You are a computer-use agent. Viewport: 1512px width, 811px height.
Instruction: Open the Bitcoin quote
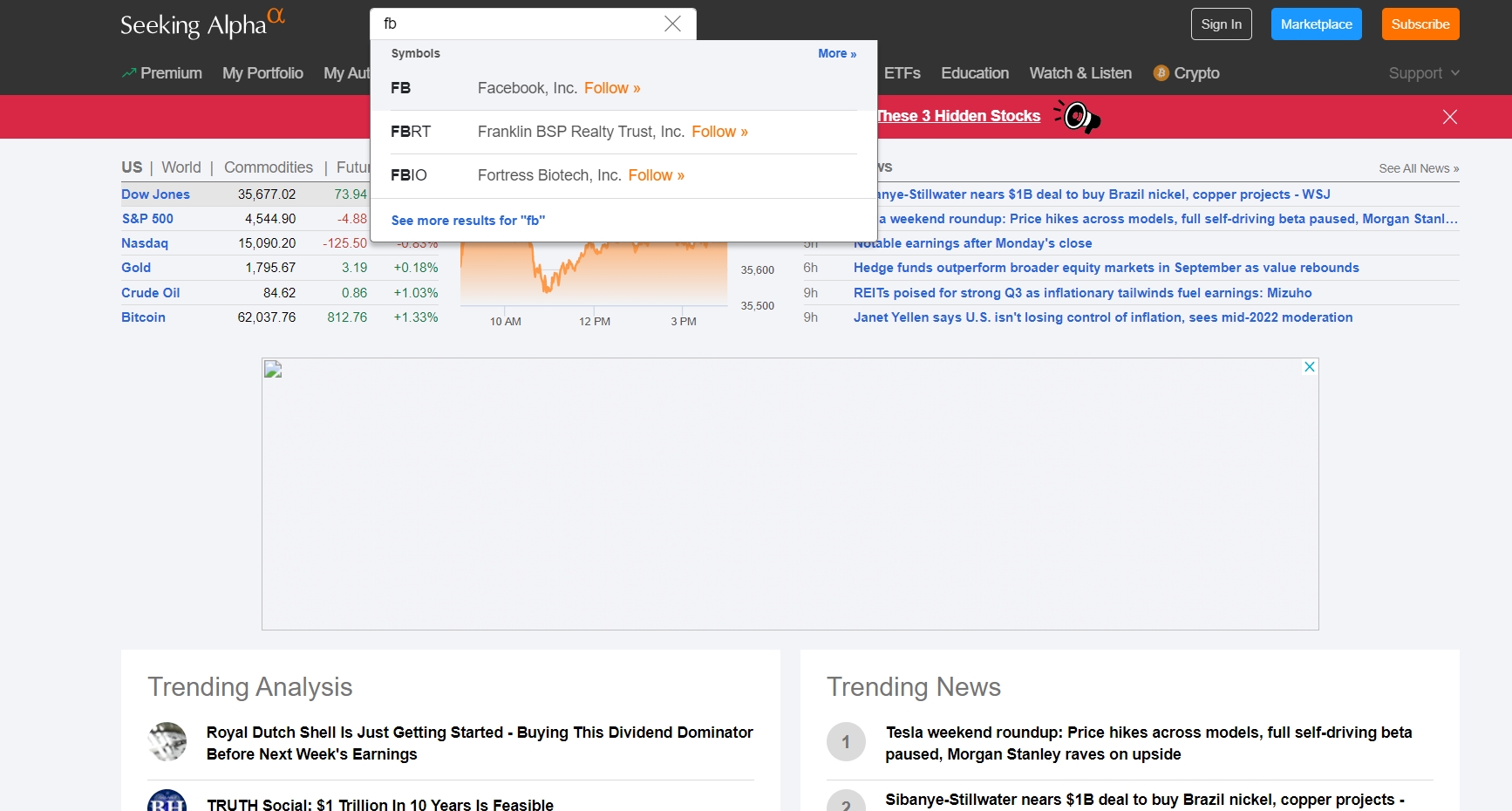click(x=143, y=317)
